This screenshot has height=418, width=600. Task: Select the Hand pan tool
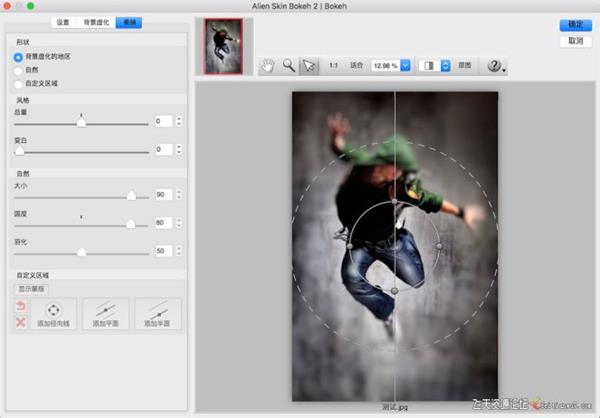(x=267, y=66)
